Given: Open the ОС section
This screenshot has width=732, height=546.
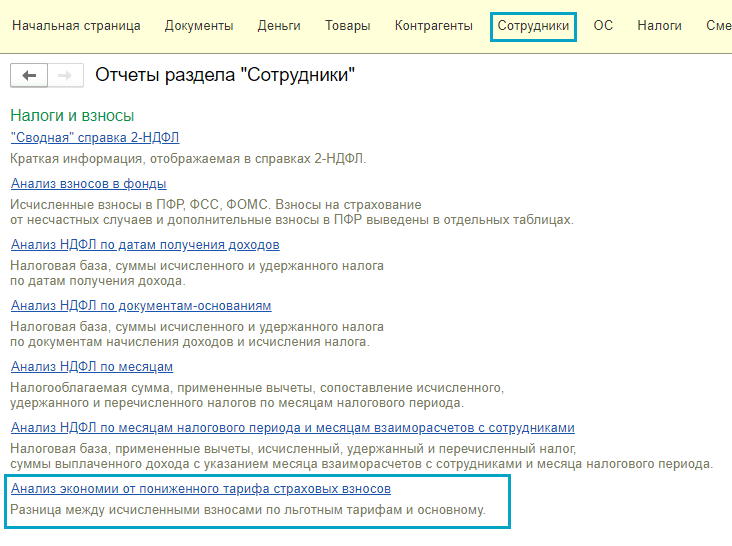Looking at the screenshot, I should (603, 26).
